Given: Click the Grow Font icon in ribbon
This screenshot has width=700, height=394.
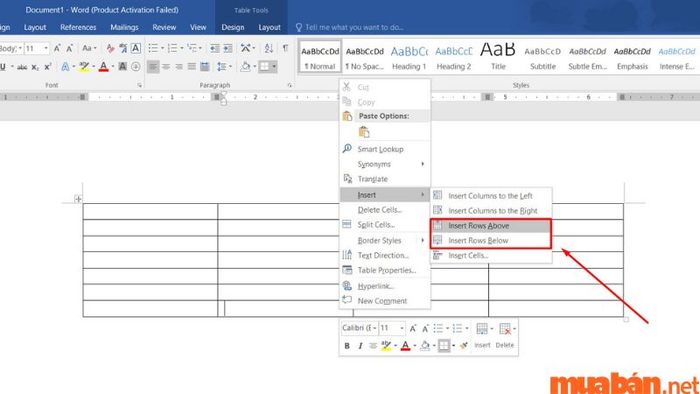Looking at the screenshot, I should (x=57, y=48).
